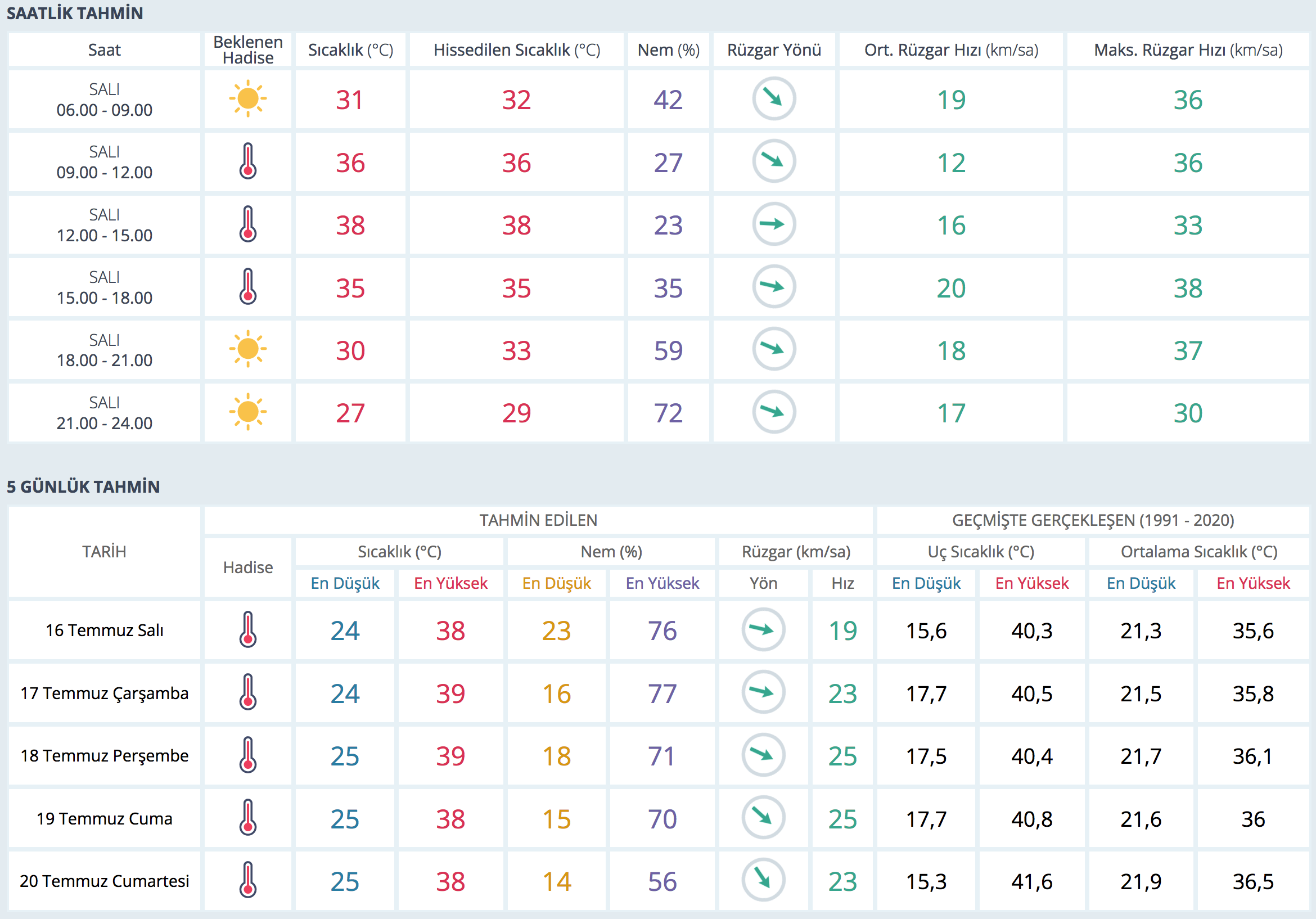Image resolution: width=1316 pixels, height=919 pixels.
Task: Click wind direction arrow for 12.00 - 15.00
Action: (774, 224)
